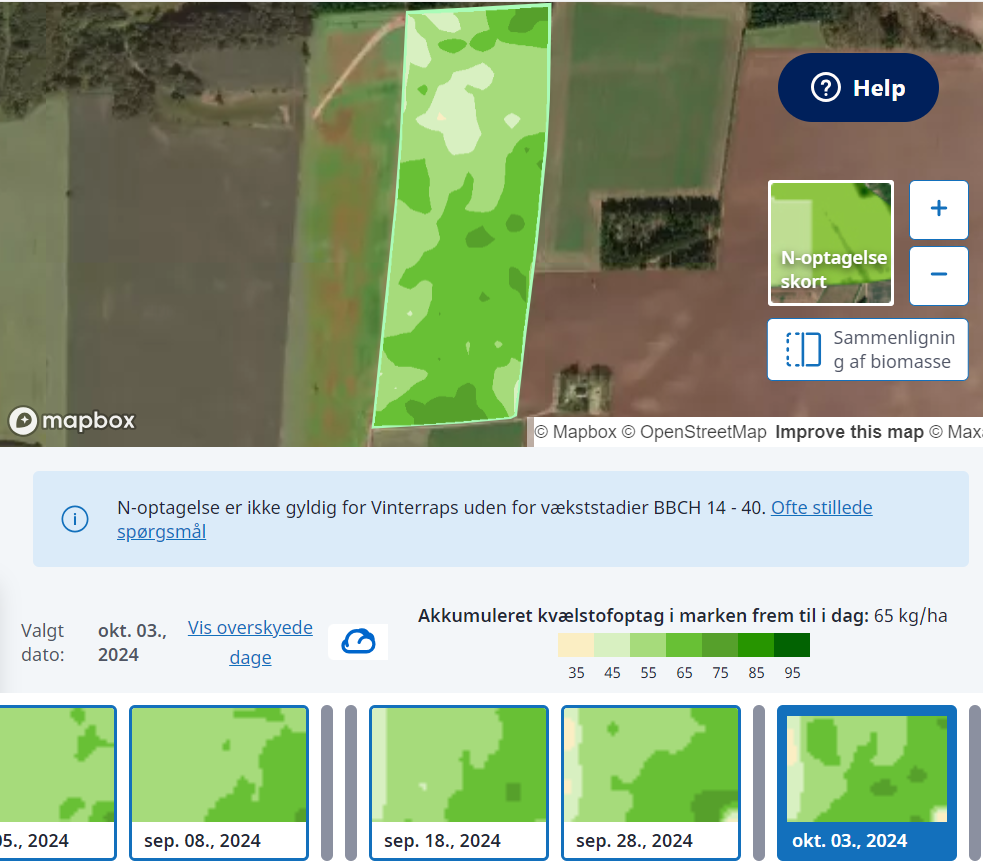The image size is (983, 862).
Task: Zoom in on the map with plus
Action: pos(938,209)
